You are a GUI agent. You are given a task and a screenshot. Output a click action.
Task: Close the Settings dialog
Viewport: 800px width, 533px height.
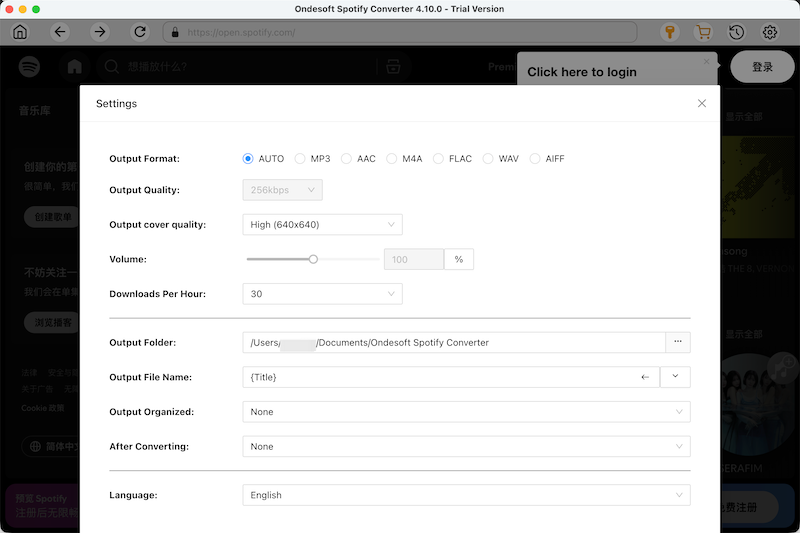pyautogui.click(x=702, y=104)
